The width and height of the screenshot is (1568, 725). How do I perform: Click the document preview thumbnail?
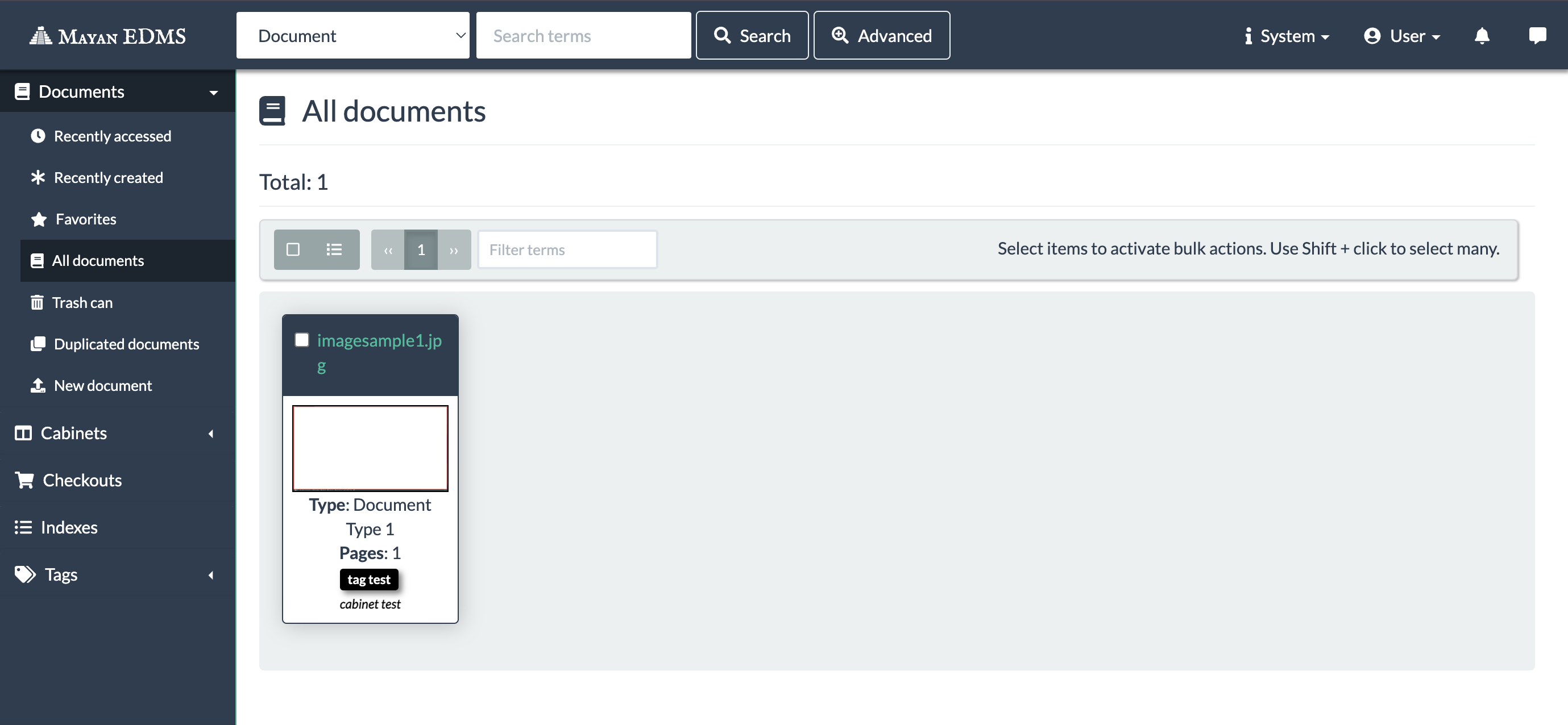[370, 448]
